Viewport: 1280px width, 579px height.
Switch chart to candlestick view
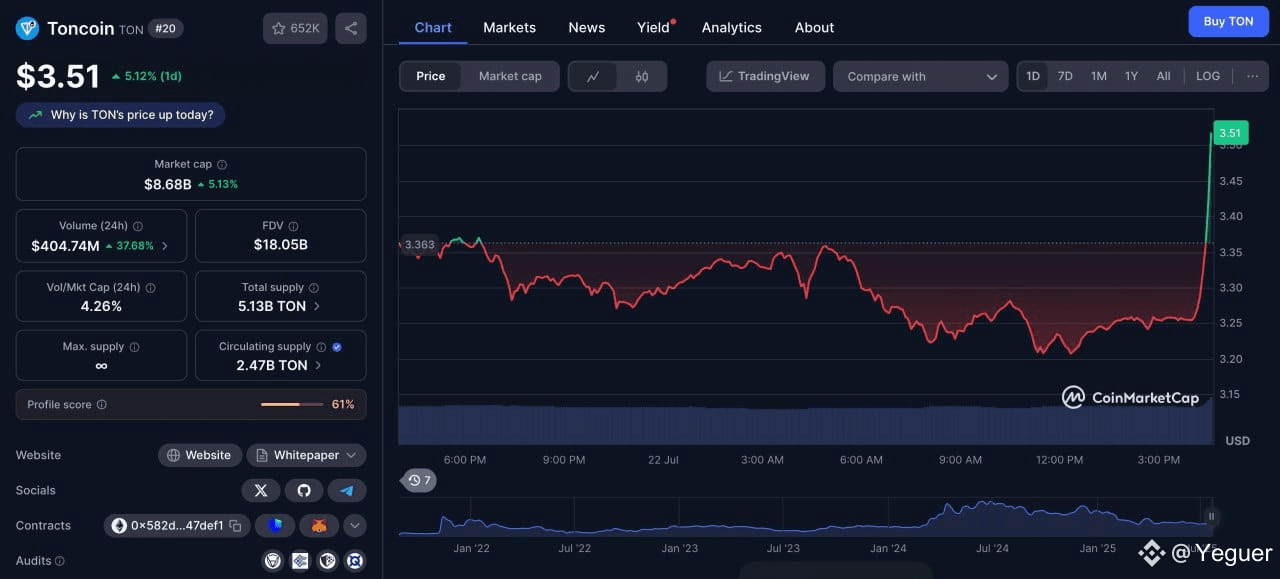click(642, 76)
